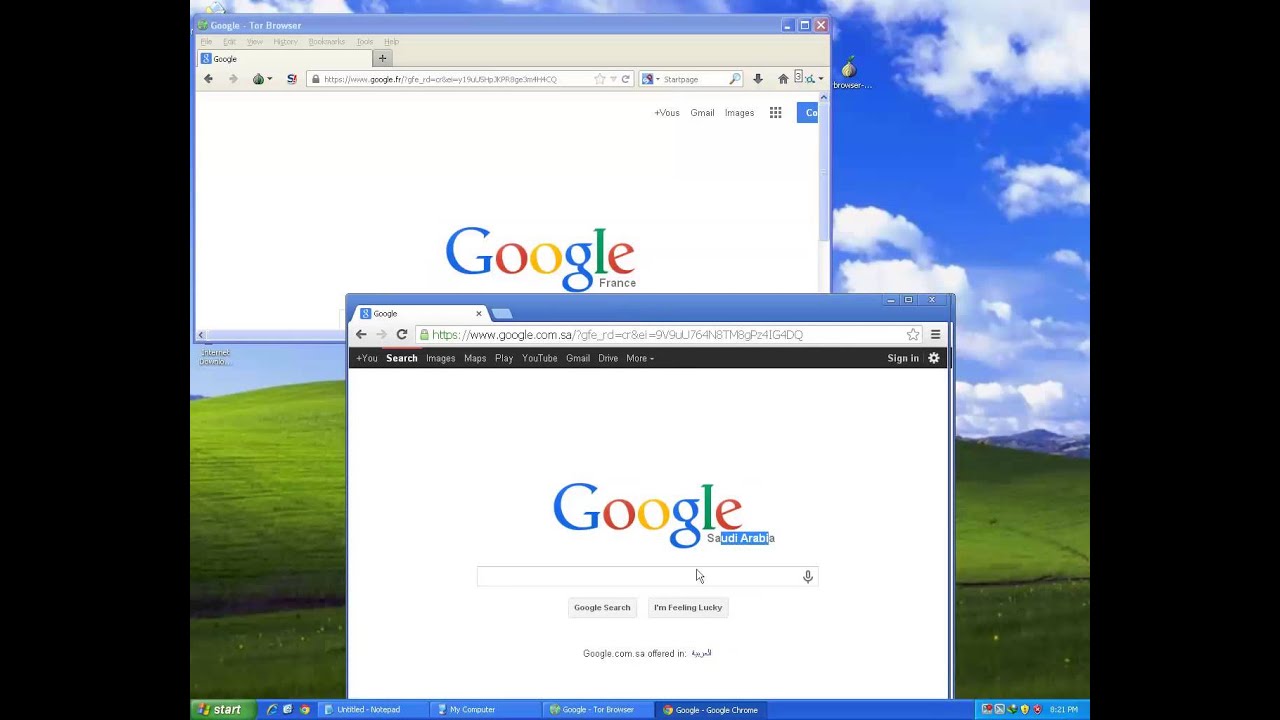Click the Google Search button
The height and width of the screenshot is (720, 1280).
tap(602, 607)
